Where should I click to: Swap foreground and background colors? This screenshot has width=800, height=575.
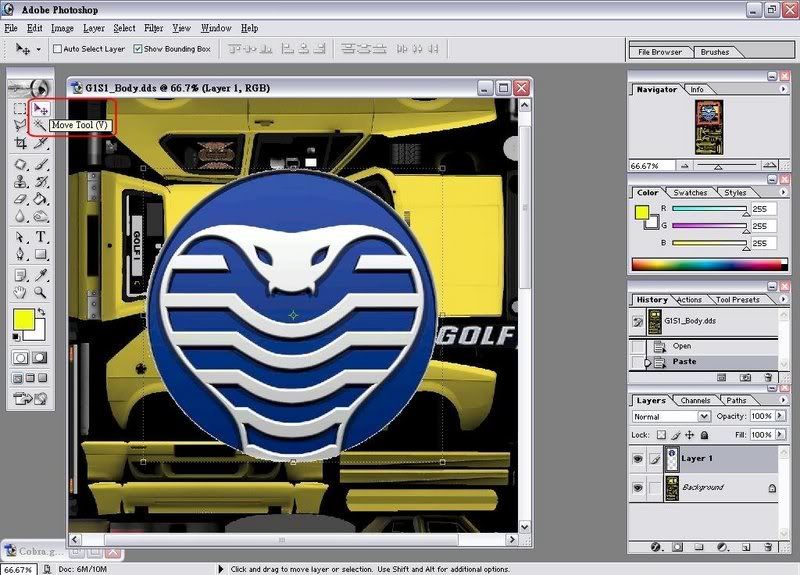point(41,311)
